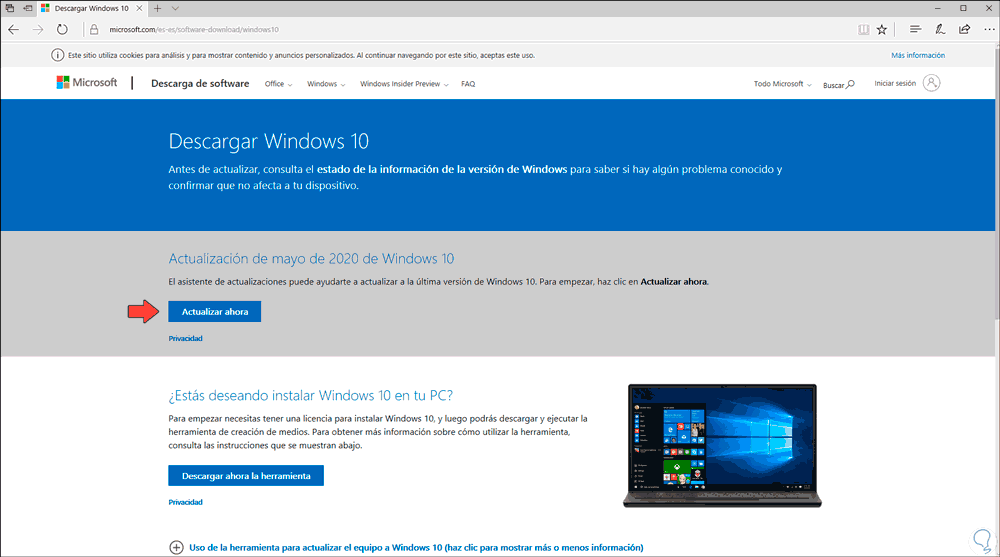Viewport: 1000px width, 557px height.
Task: Expand the Office menu
Action: click(278, 84)
